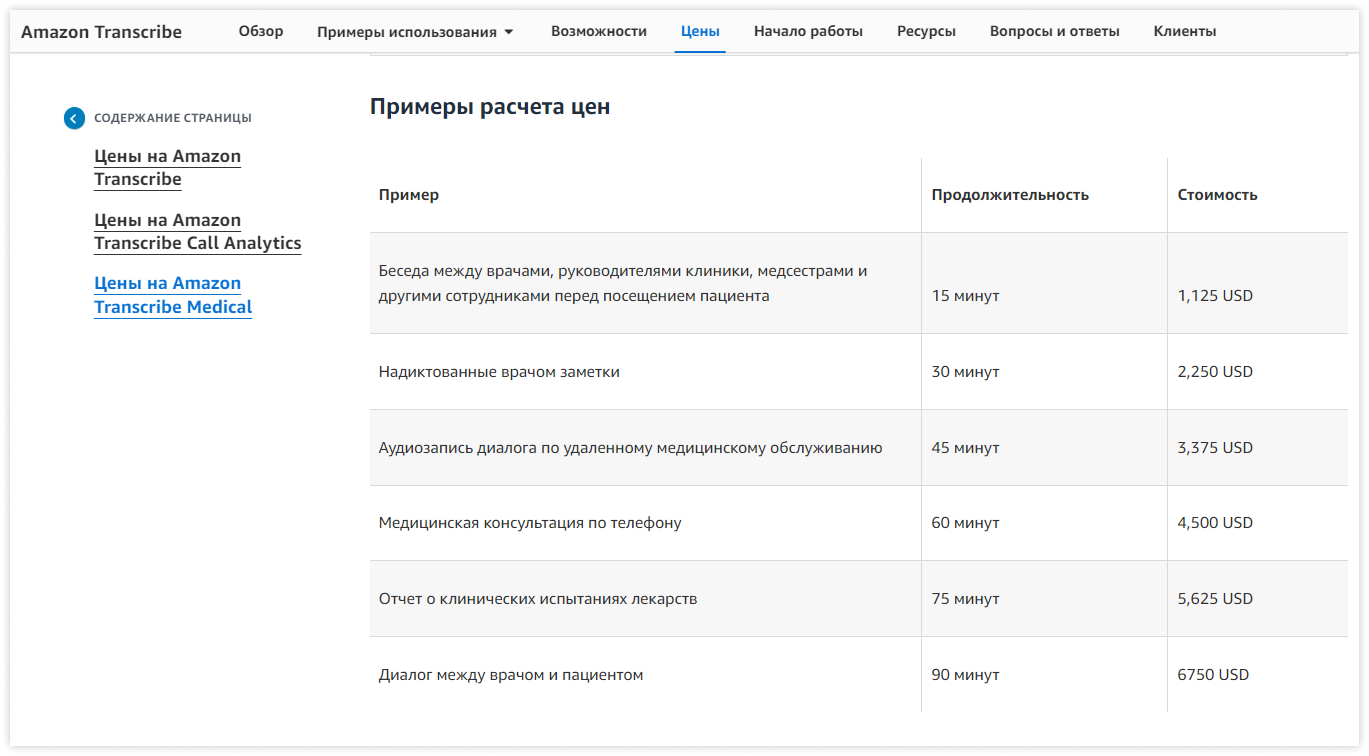Click the 60 минут duration cell
The width and height of the screenshot is (1369, 756).
pos(1044,523)
